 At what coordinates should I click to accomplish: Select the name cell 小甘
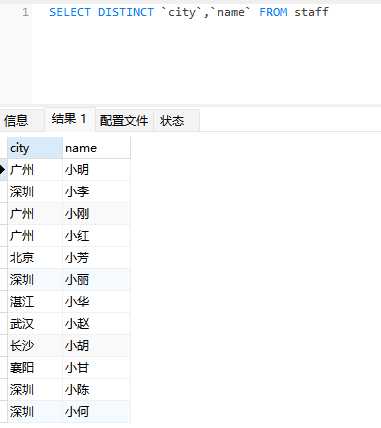point(96,368)
